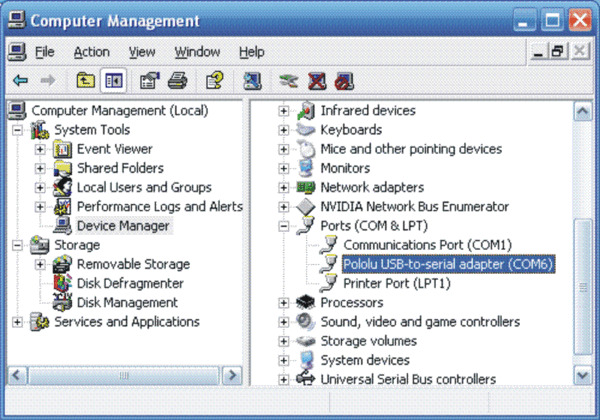The height and width of the screenshot is (420, 600).
Task: Select Device Manager in the tree
Action: click(x=123, y=226)
